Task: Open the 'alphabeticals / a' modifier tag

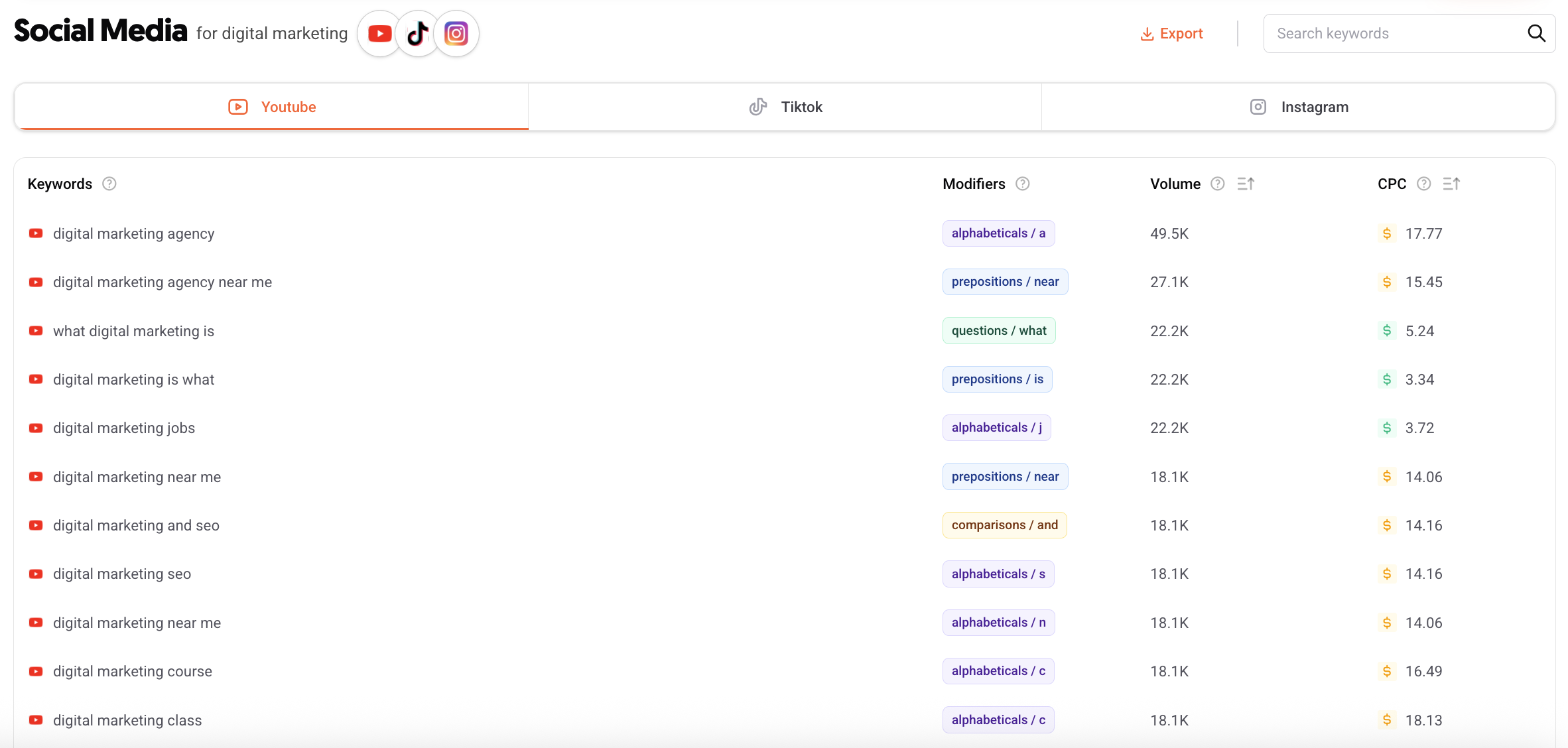Action: pyautogui.click(x=998, y=233)
